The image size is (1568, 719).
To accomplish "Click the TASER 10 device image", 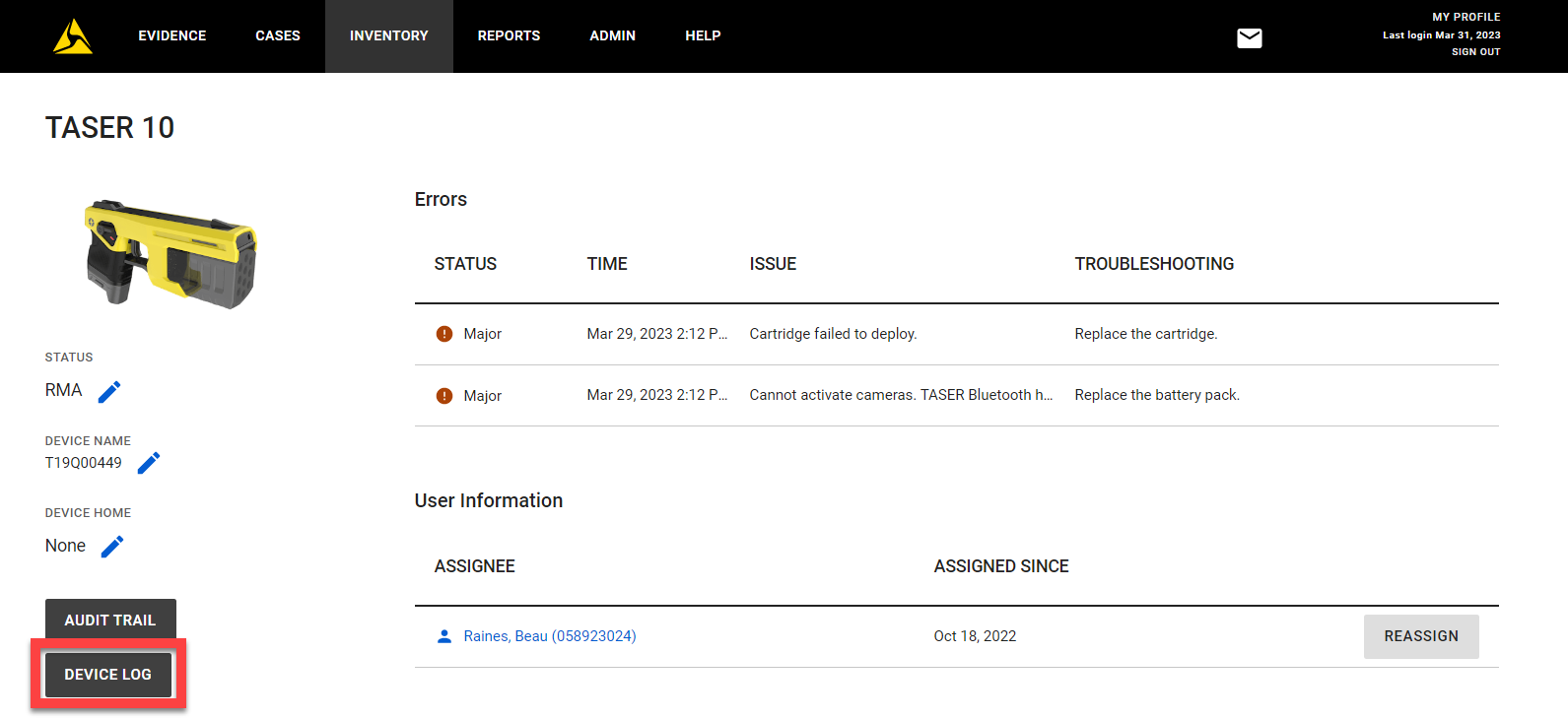I will (170, 255).
